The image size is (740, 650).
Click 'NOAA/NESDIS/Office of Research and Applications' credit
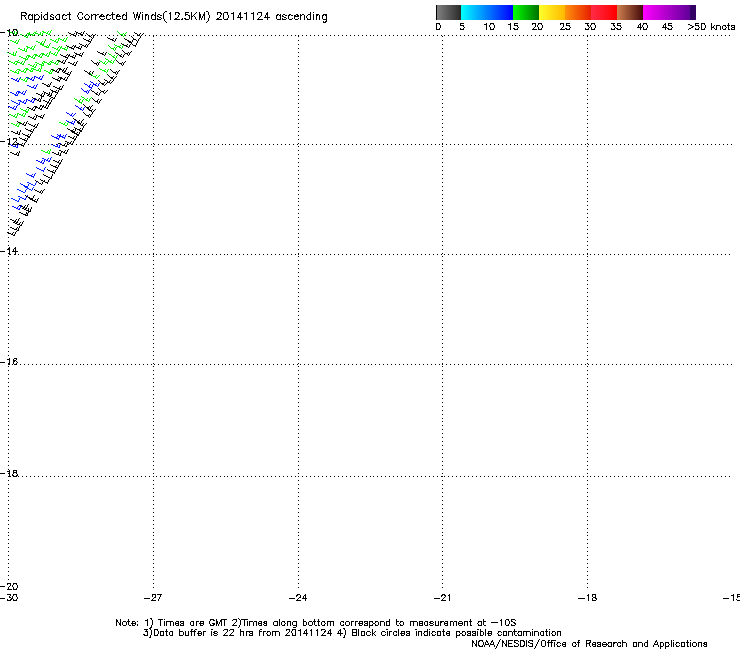tap(589, 644)
